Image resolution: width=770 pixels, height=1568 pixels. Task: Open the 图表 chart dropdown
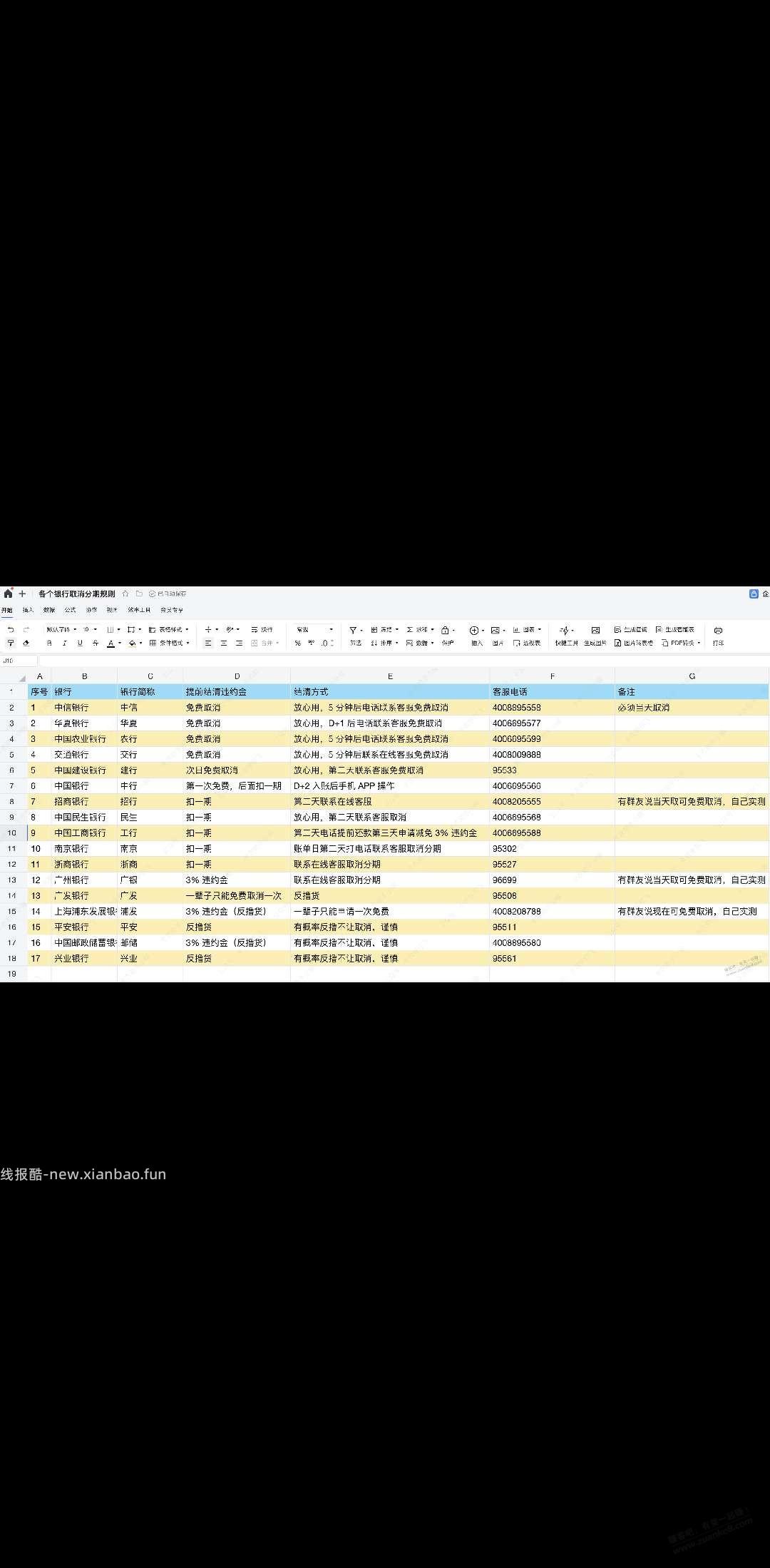527,630
